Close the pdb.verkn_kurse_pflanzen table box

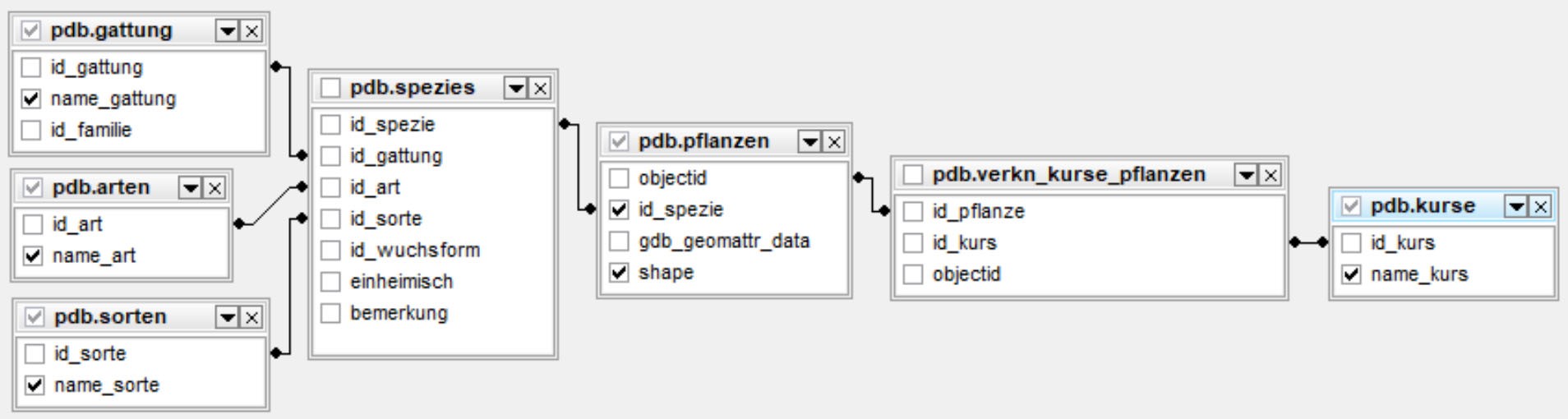click(x=1271, y=175)
